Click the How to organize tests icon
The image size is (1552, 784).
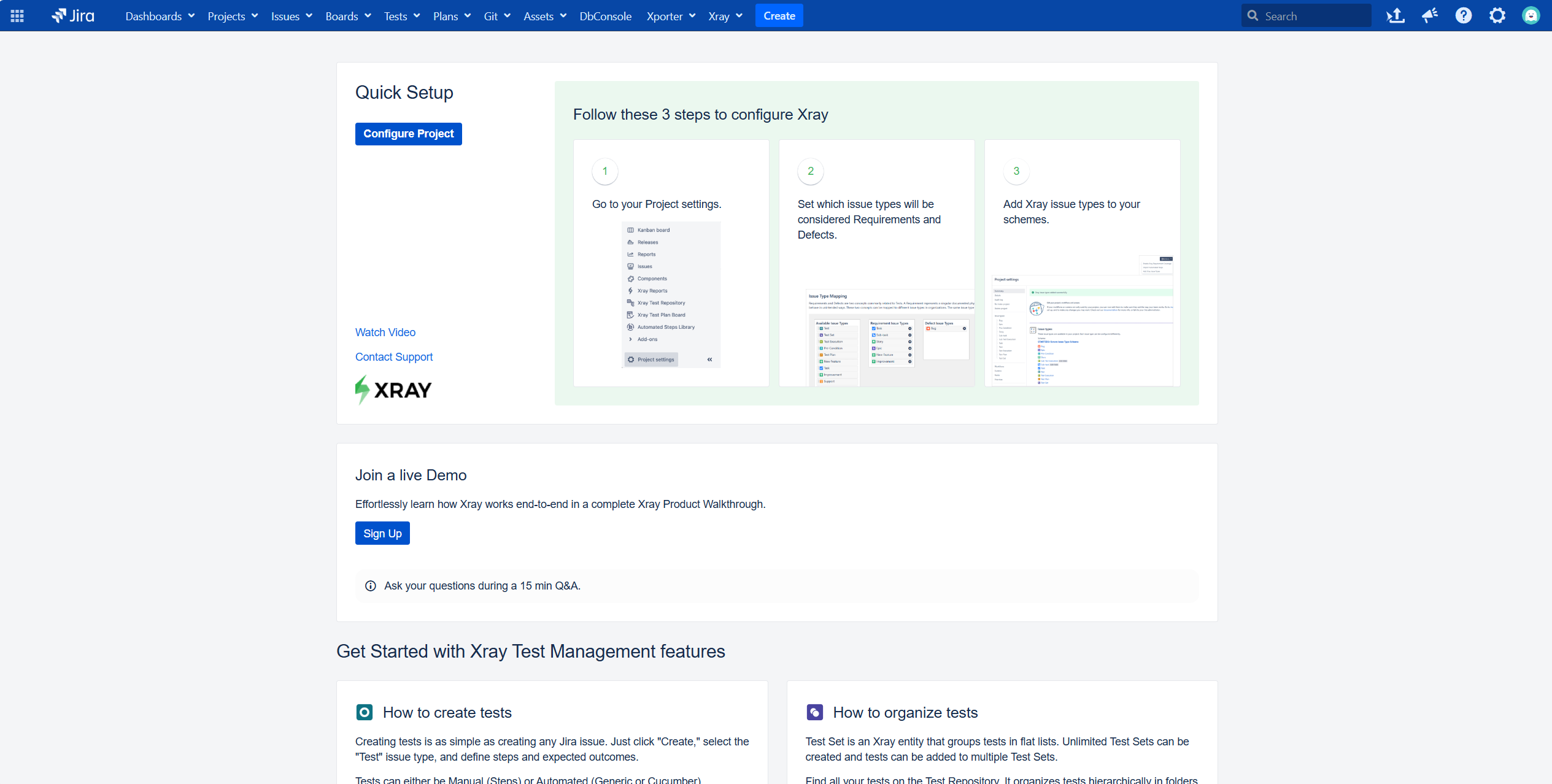coord(814,712)
